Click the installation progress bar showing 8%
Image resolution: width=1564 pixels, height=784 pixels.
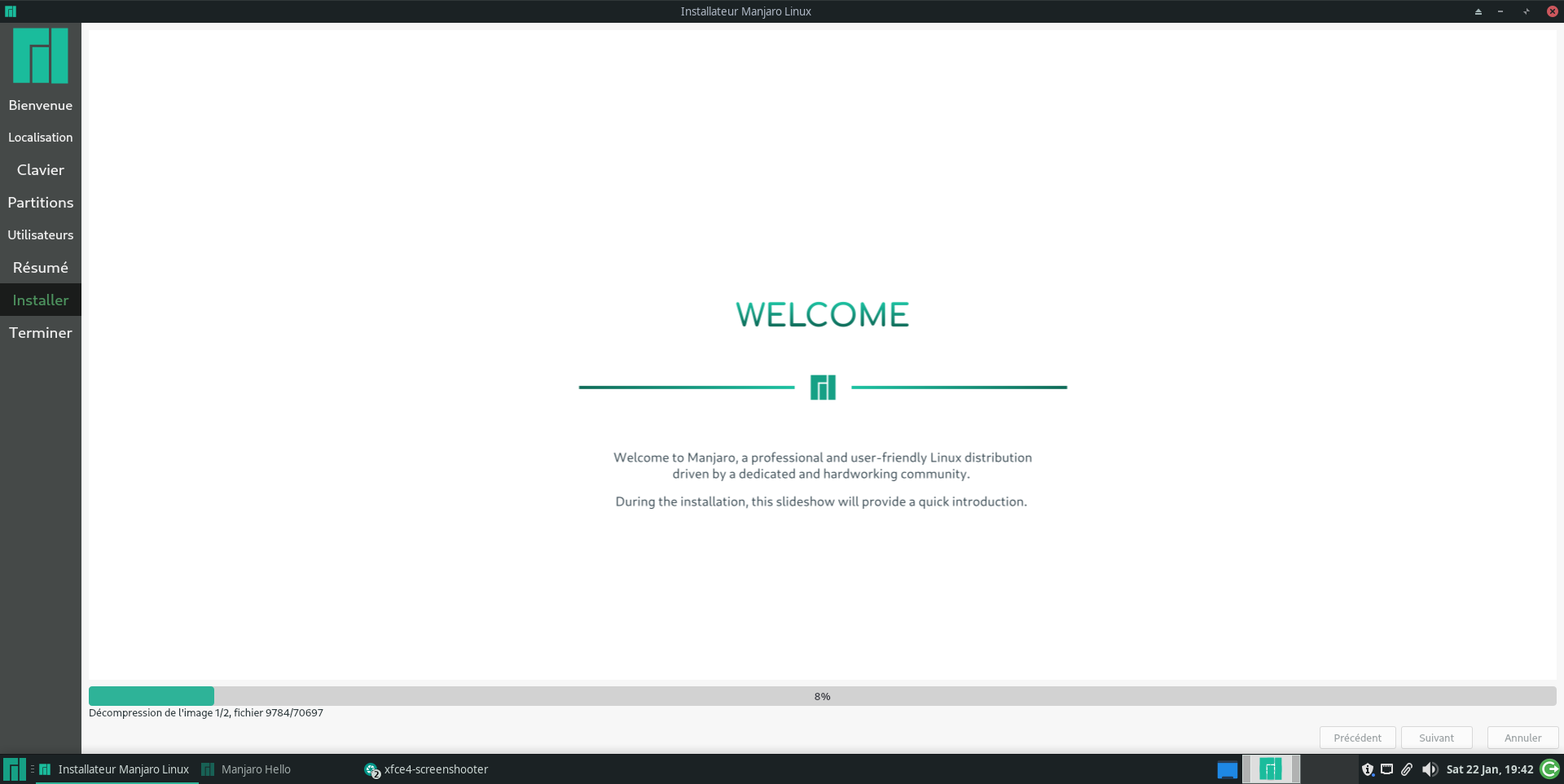[x=822, y=696]
